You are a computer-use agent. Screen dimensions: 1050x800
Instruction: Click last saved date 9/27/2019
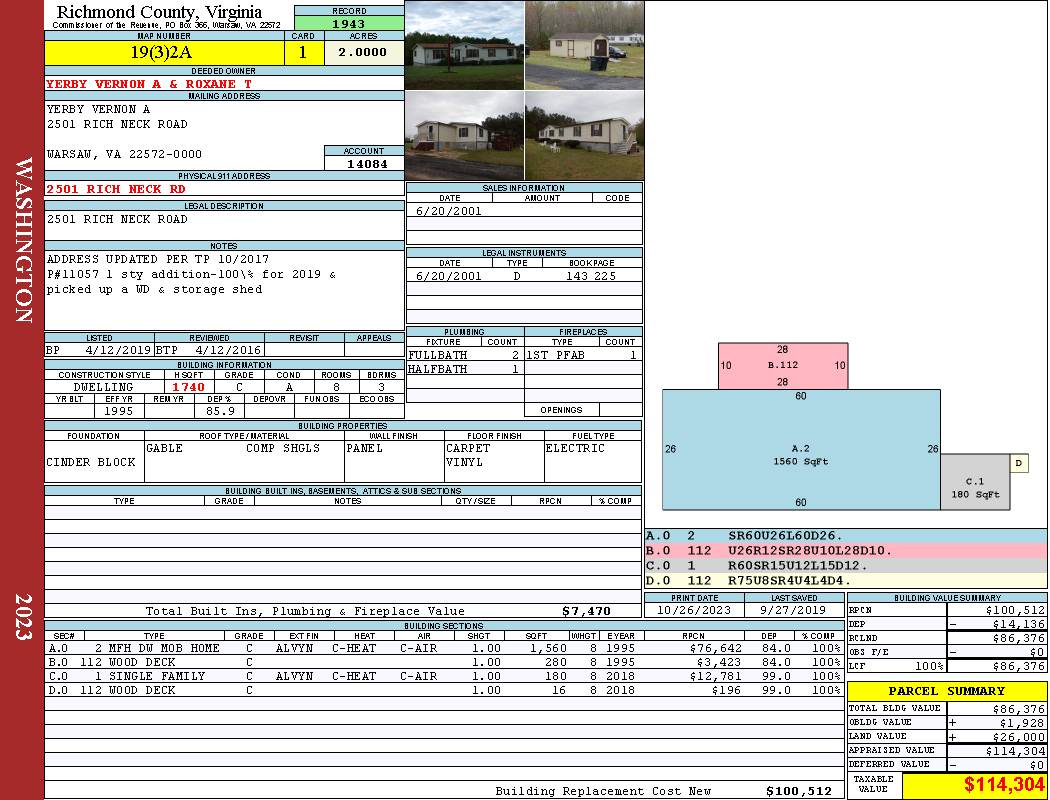pyautogui.click(x=794, y=610)
